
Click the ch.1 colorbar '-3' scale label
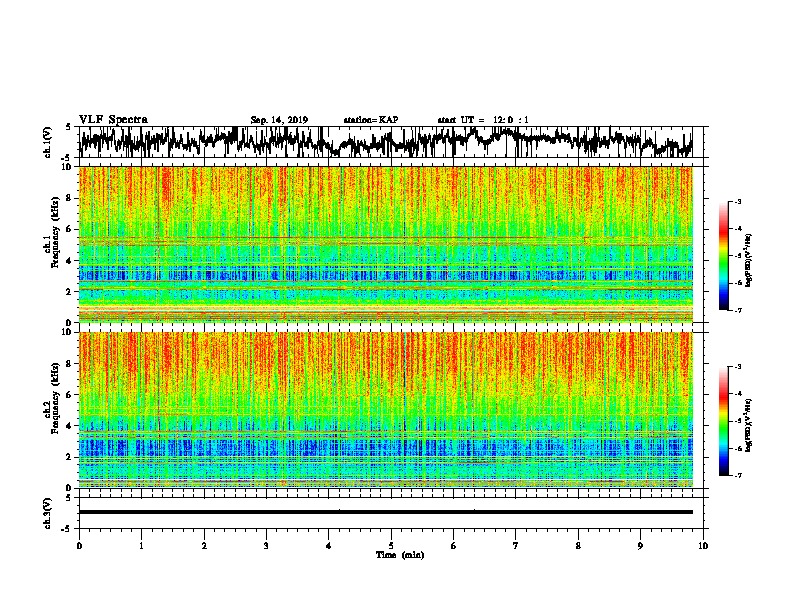pyautogui.click(x=737, y=201)
